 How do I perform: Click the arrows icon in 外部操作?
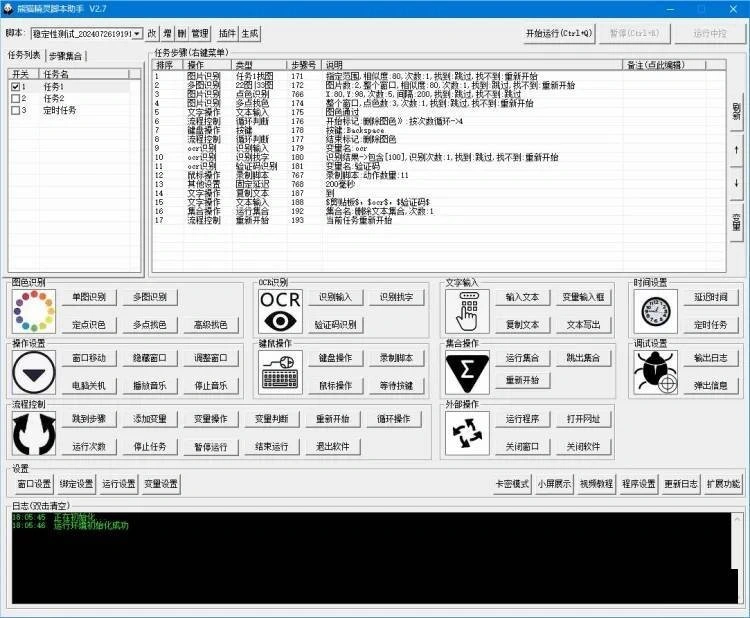[467, 433]
